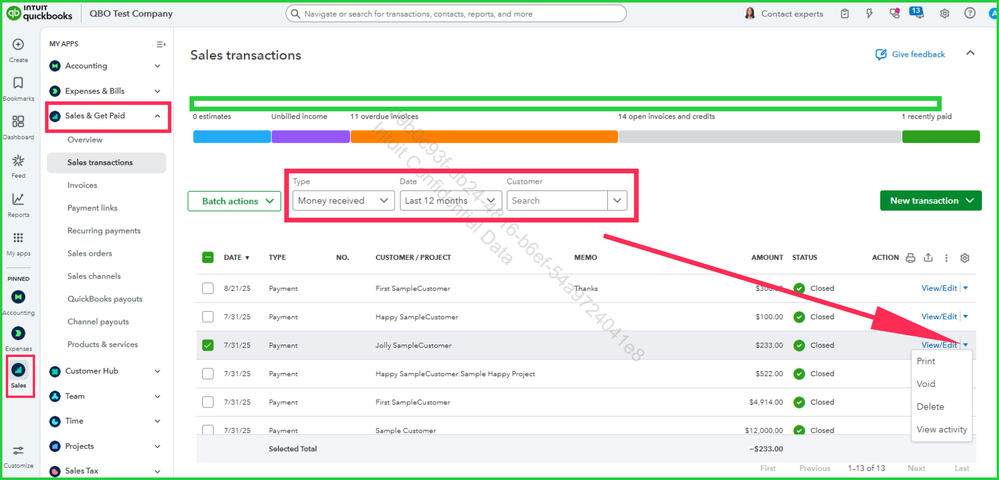Check the First SampleCustomer $4,914.00 row
This screenshot has height=480, width=999.
pos(208,402)
